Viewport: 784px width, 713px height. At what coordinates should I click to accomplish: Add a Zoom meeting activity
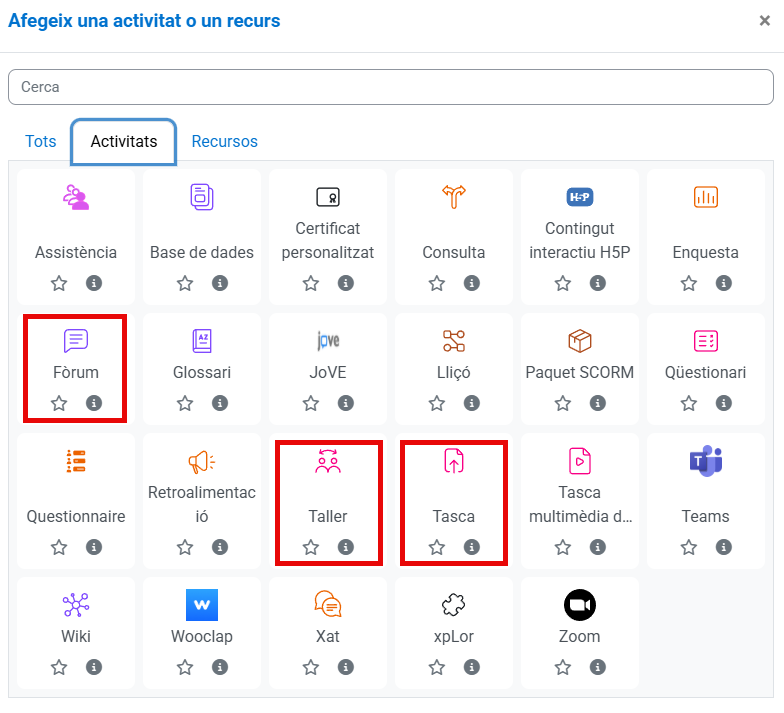579,605
